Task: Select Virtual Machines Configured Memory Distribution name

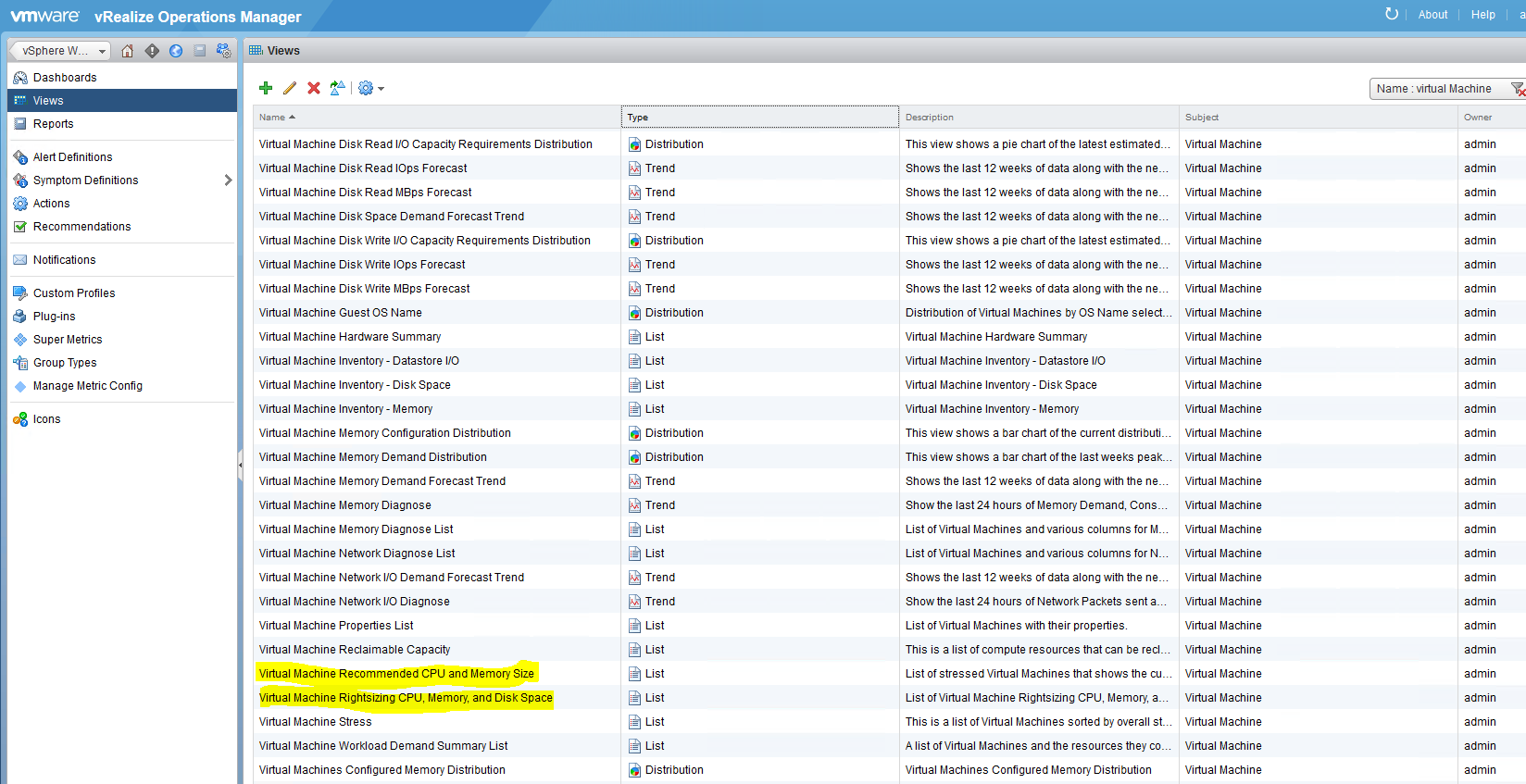Action: 382,770
